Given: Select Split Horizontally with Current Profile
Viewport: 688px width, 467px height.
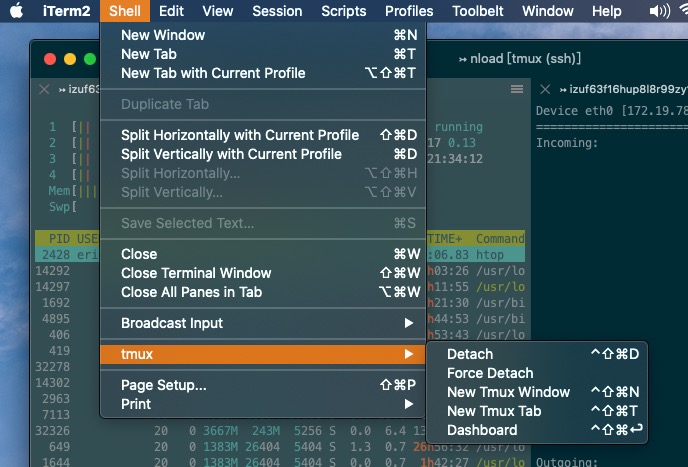Looking at the screenshot, I should pyautogui.click(x=263, y=135).
